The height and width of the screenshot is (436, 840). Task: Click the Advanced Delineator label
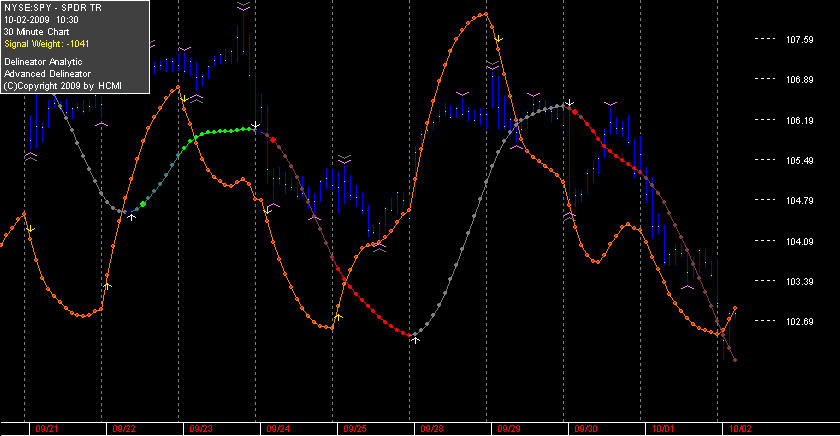(x=48, y=74)
